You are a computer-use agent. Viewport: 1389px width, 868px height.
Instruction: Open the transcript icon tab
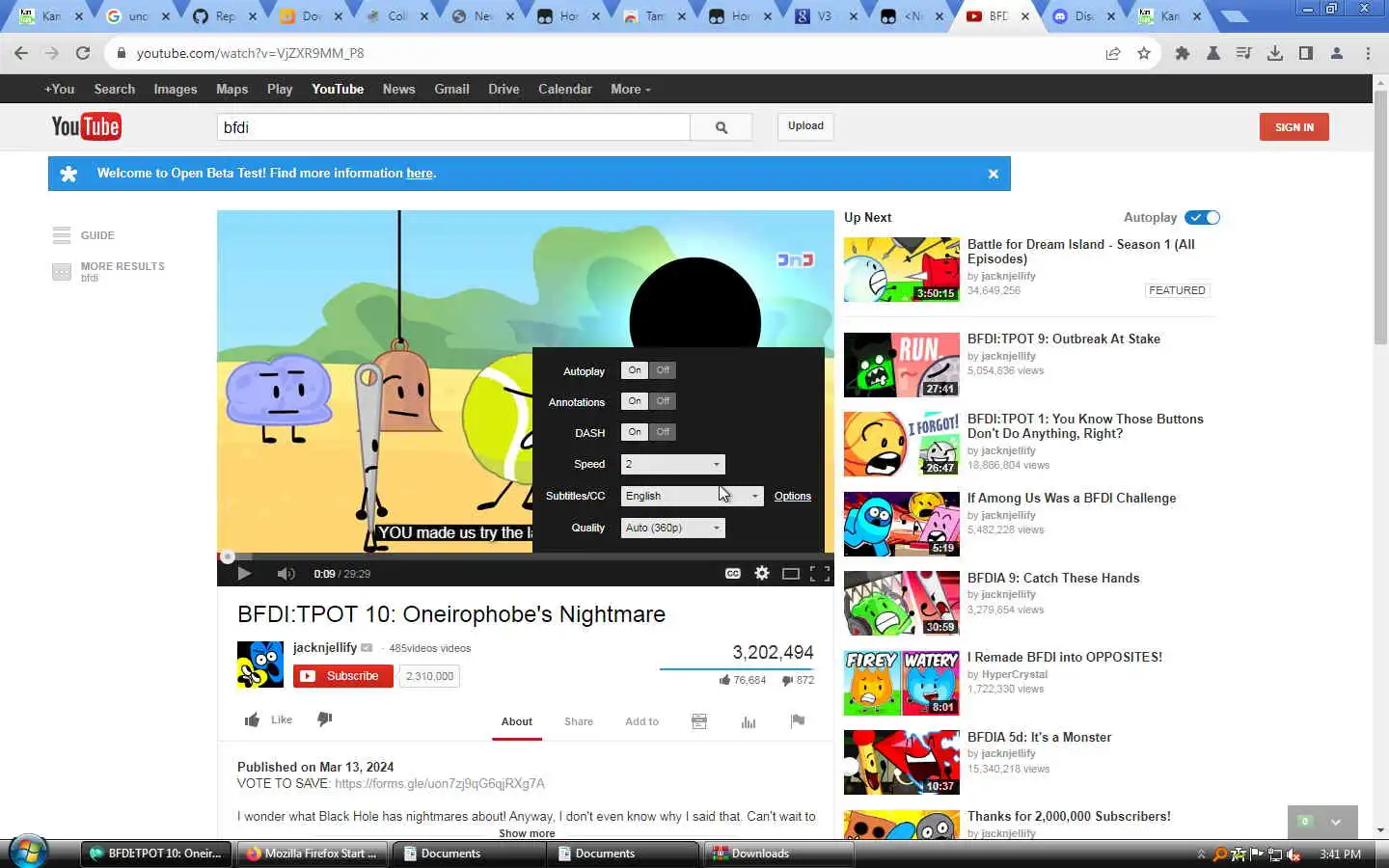[699, 721]
